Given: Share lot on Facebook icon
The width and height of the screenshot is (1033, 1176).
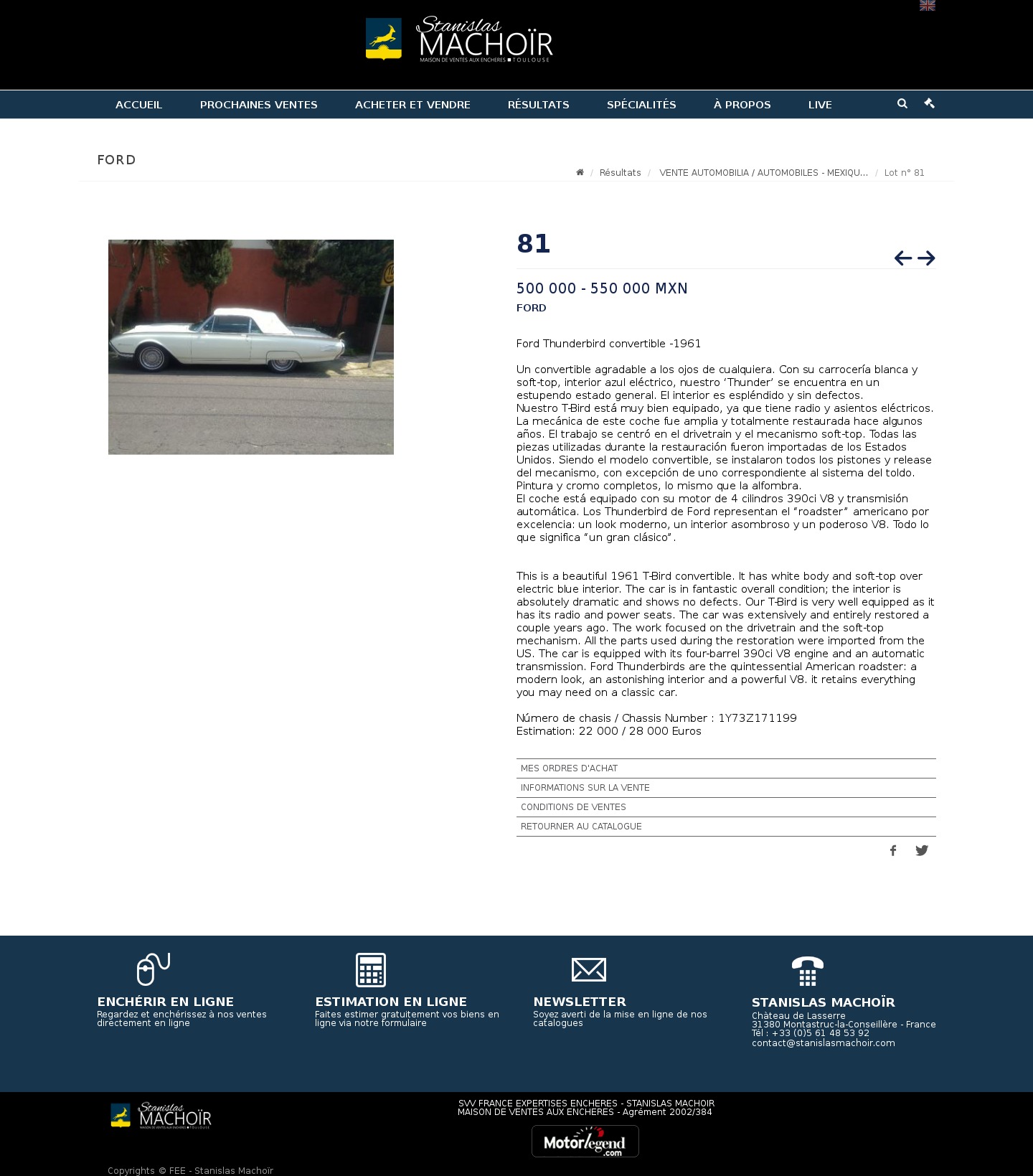Looking at the screenshot, I should pos(893,851).
